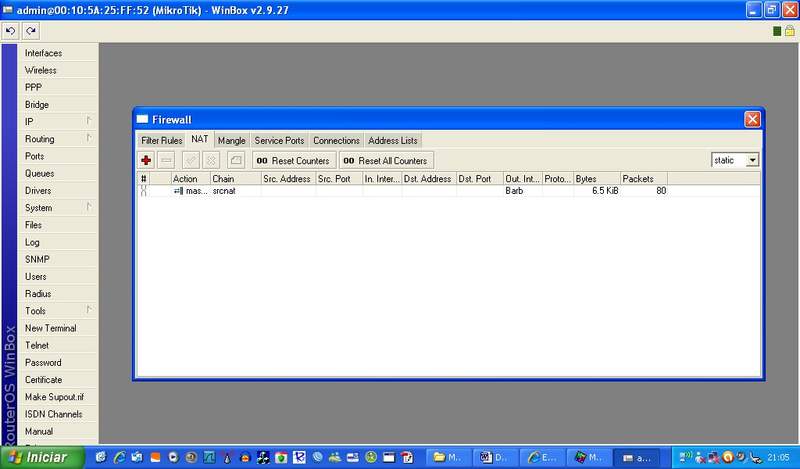Open Internet Explorer from the quick launch

click(x=119, y=457)
